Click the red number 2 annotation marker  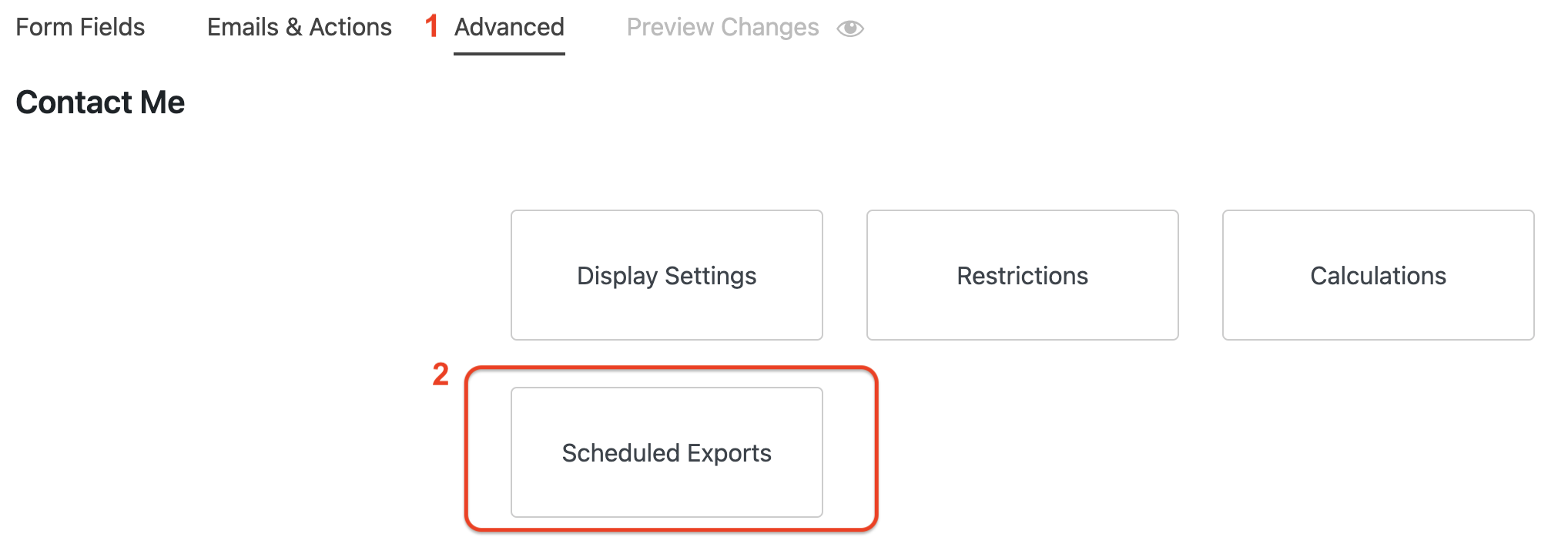441,375
